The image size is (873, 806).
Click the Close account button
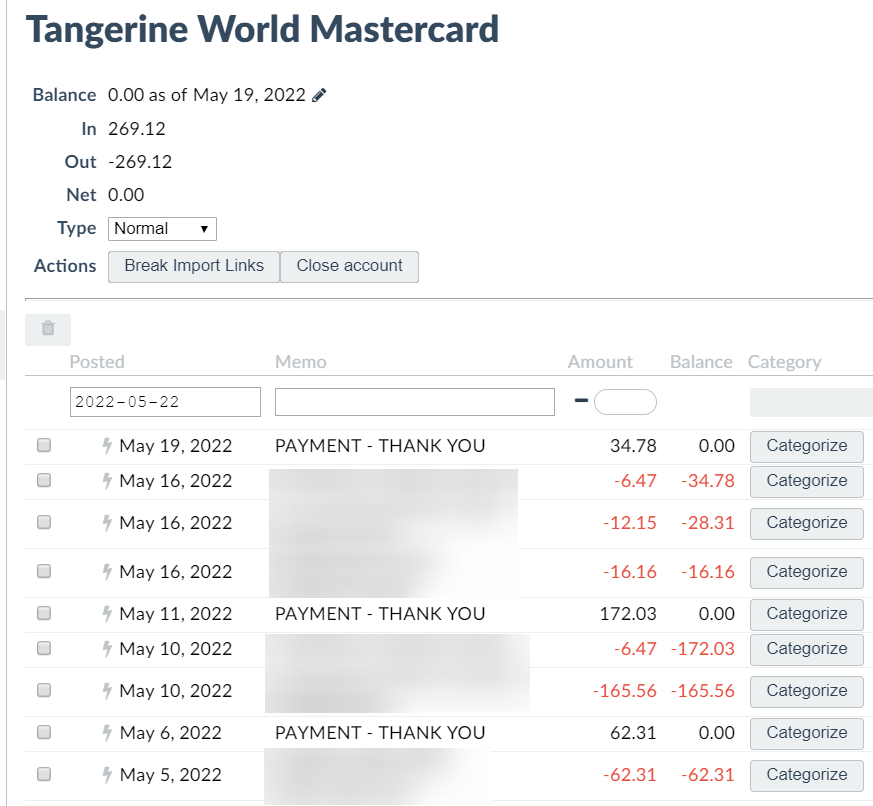pos(349,266)
